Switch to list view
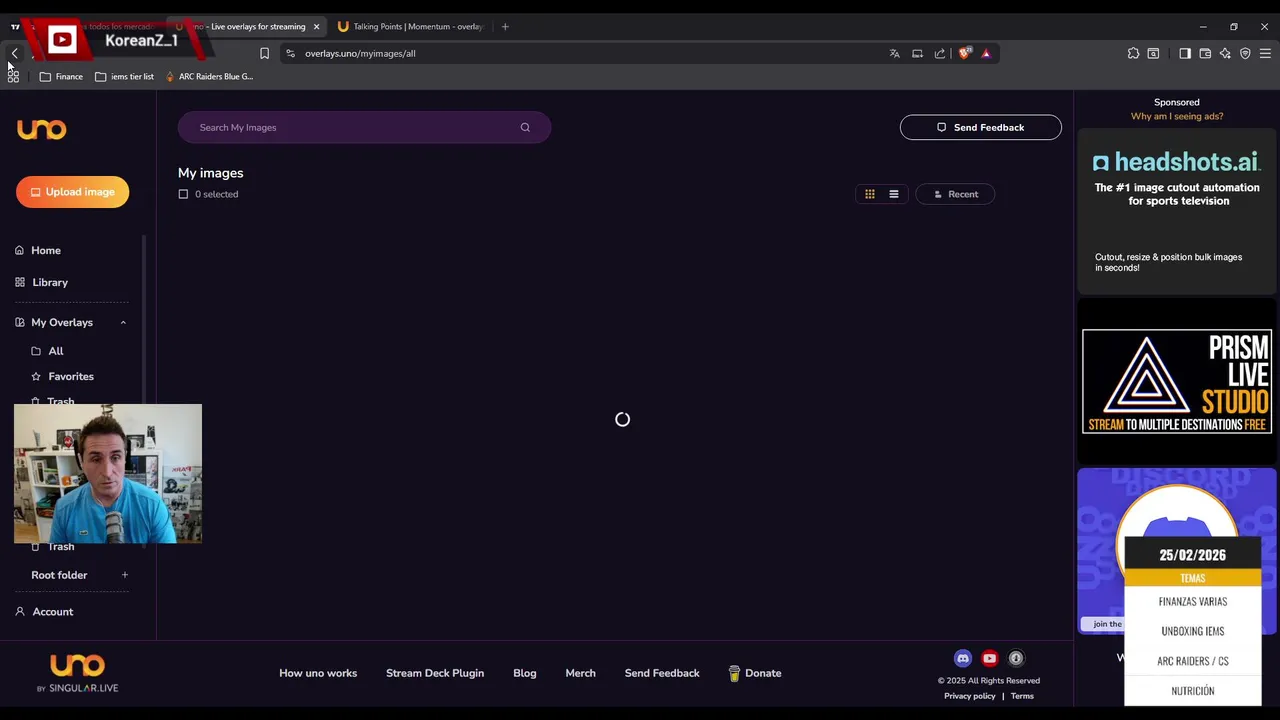The width and height of the screenshot is (1280, 720). [x=894, y=194]
